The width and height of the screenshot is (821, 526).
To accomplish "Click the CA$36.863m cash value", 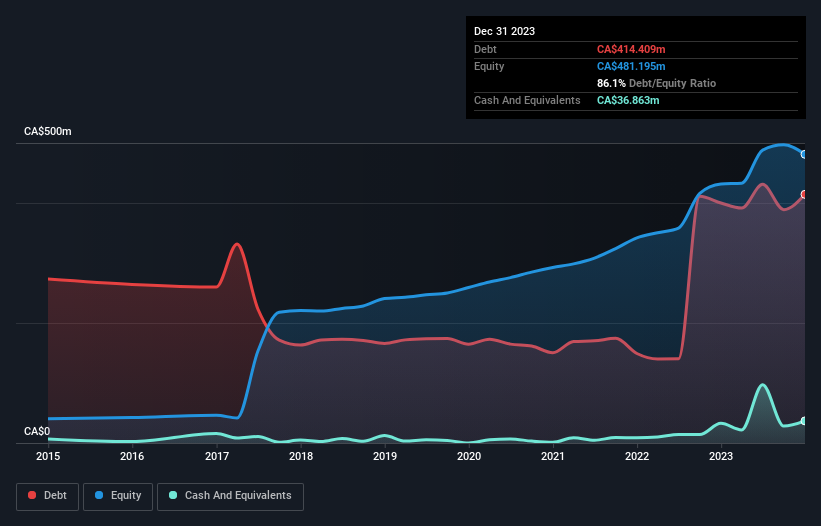I will tap(628, 100).
